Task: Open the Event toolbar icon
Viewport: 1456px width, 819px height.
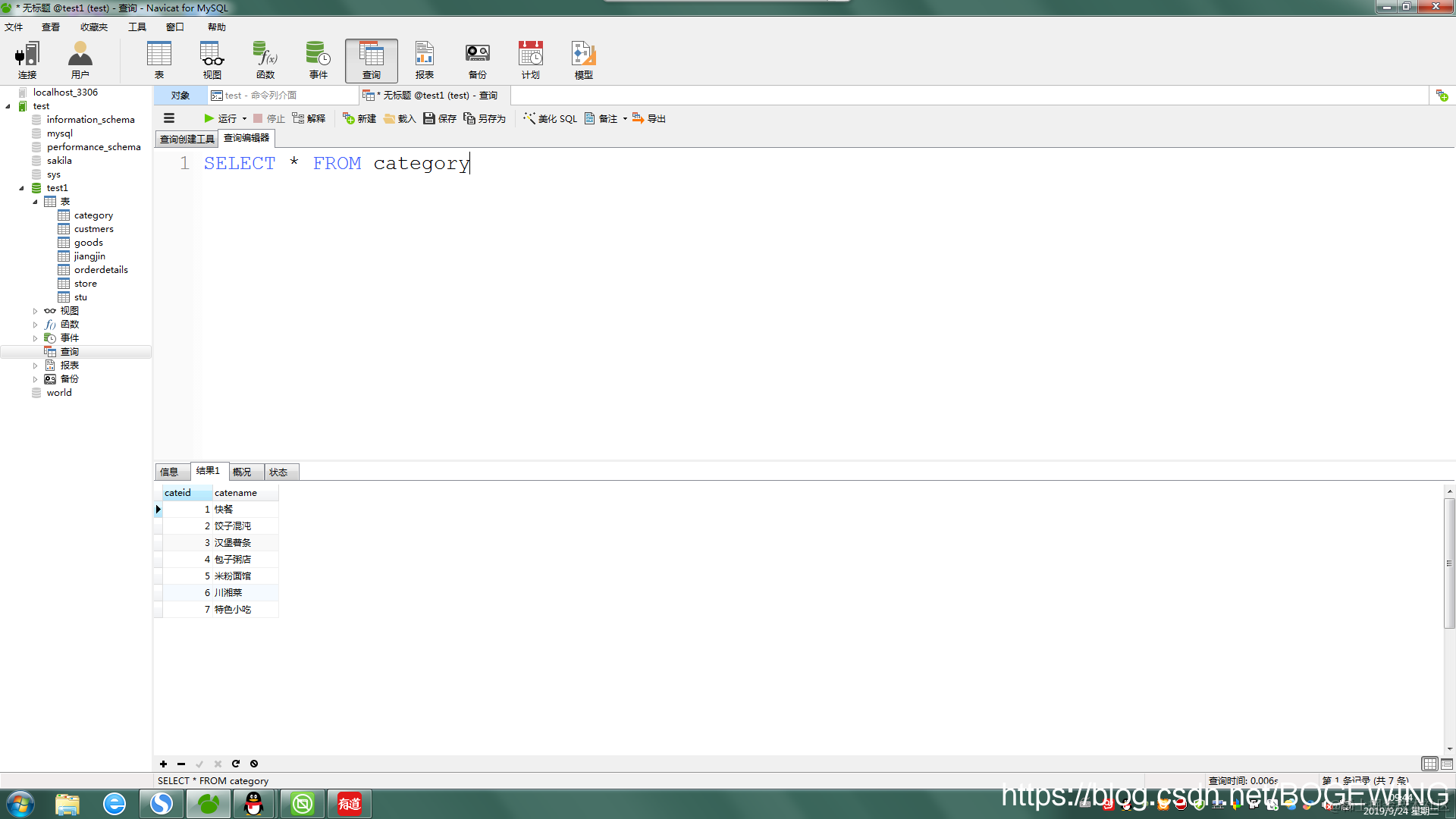Action: pos(318,61)
